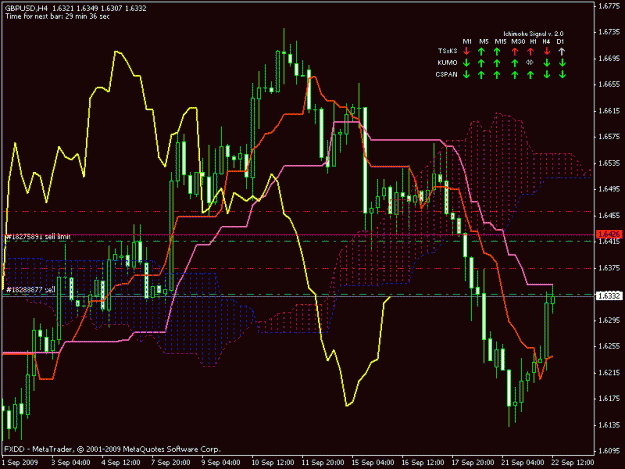This screenshot has width=625, height=469.
Task: Click the M30 timeframe column header
Action: click(518, 41)
